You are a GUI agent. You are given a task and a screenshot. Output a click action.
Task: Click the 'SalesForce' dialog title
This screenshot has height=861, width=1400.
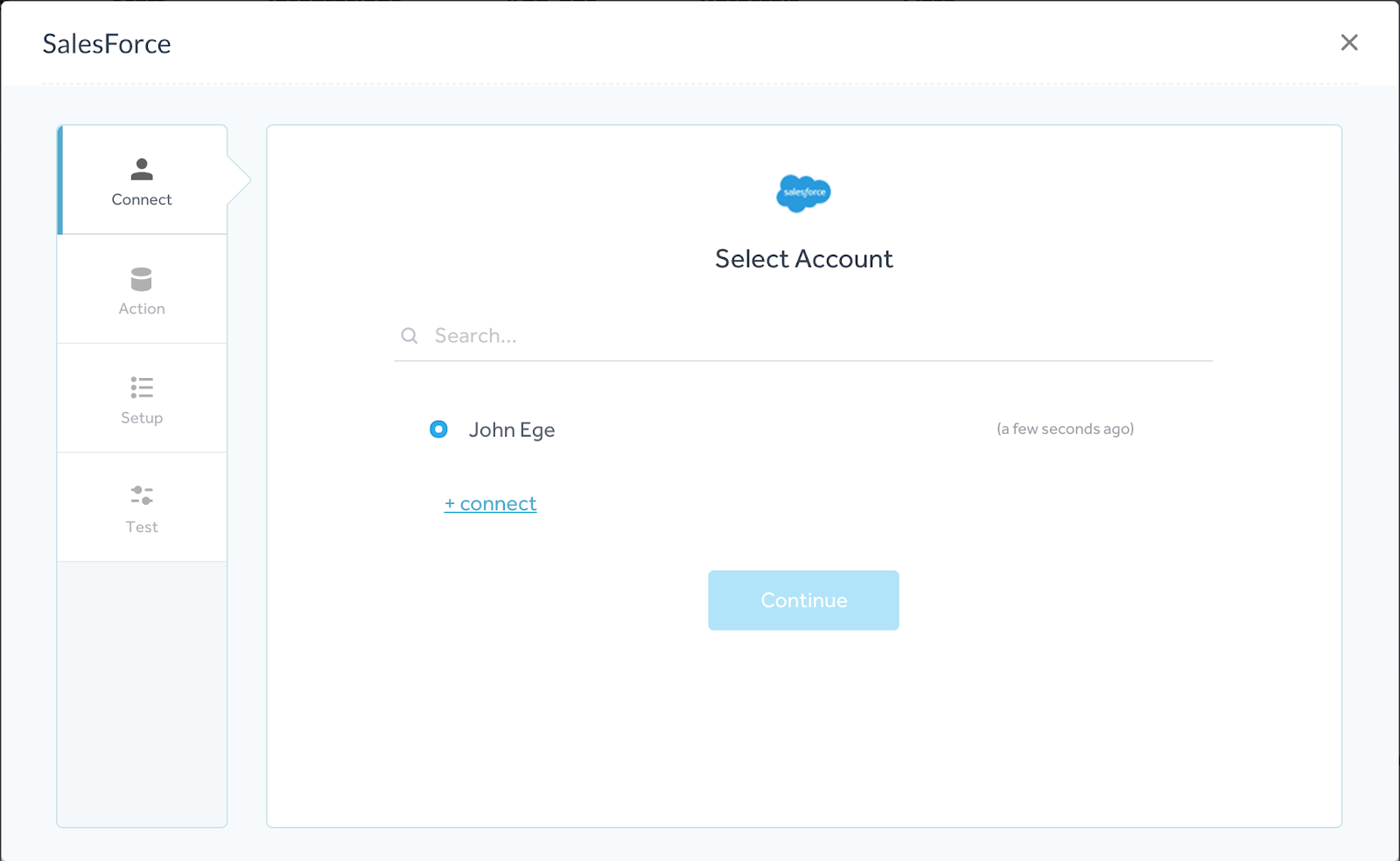pos(107,44)
